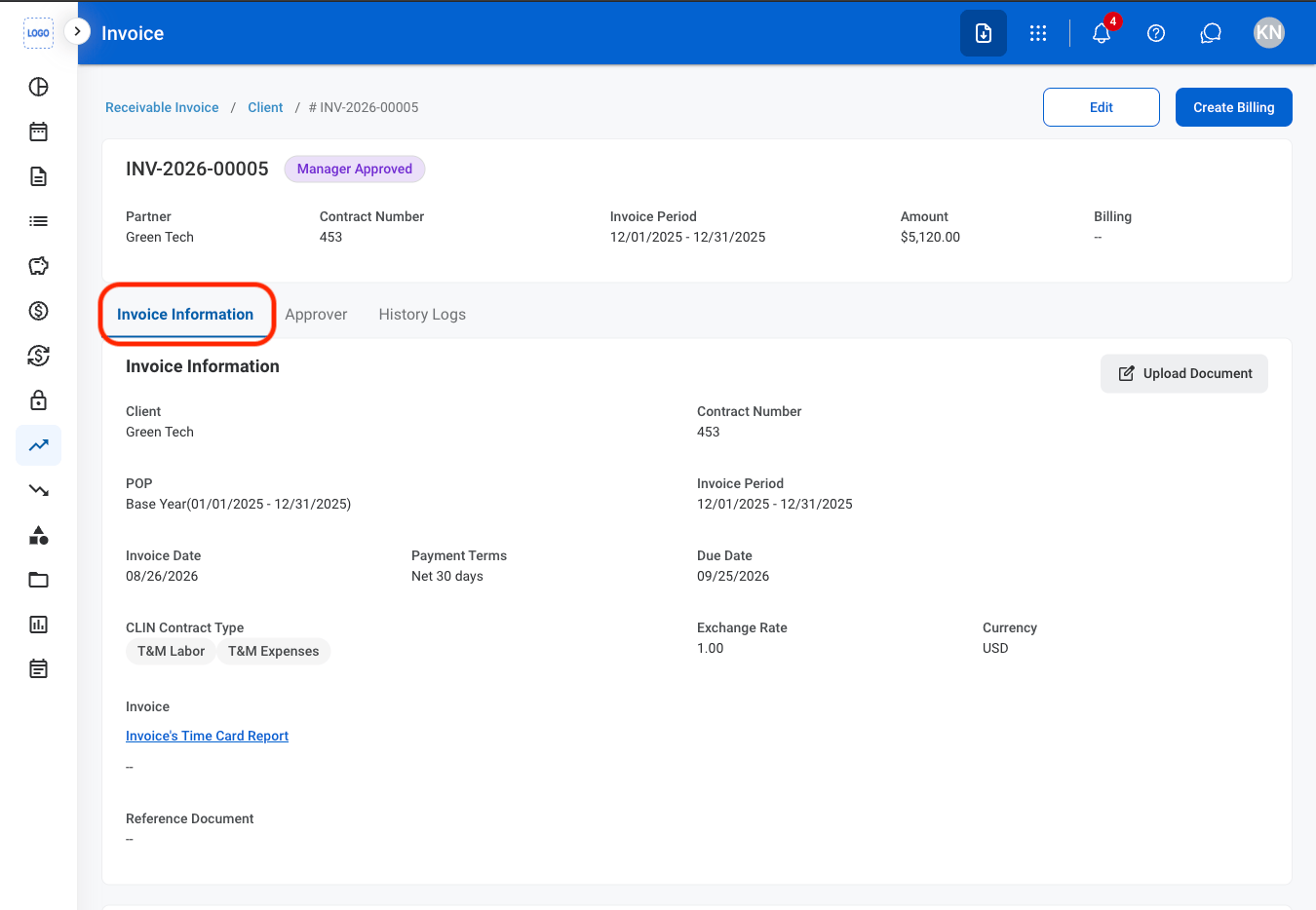Expand the sidebar with the chevron arrow
The width and height of the screenshot is (1316, 910).
click(77, 31)
